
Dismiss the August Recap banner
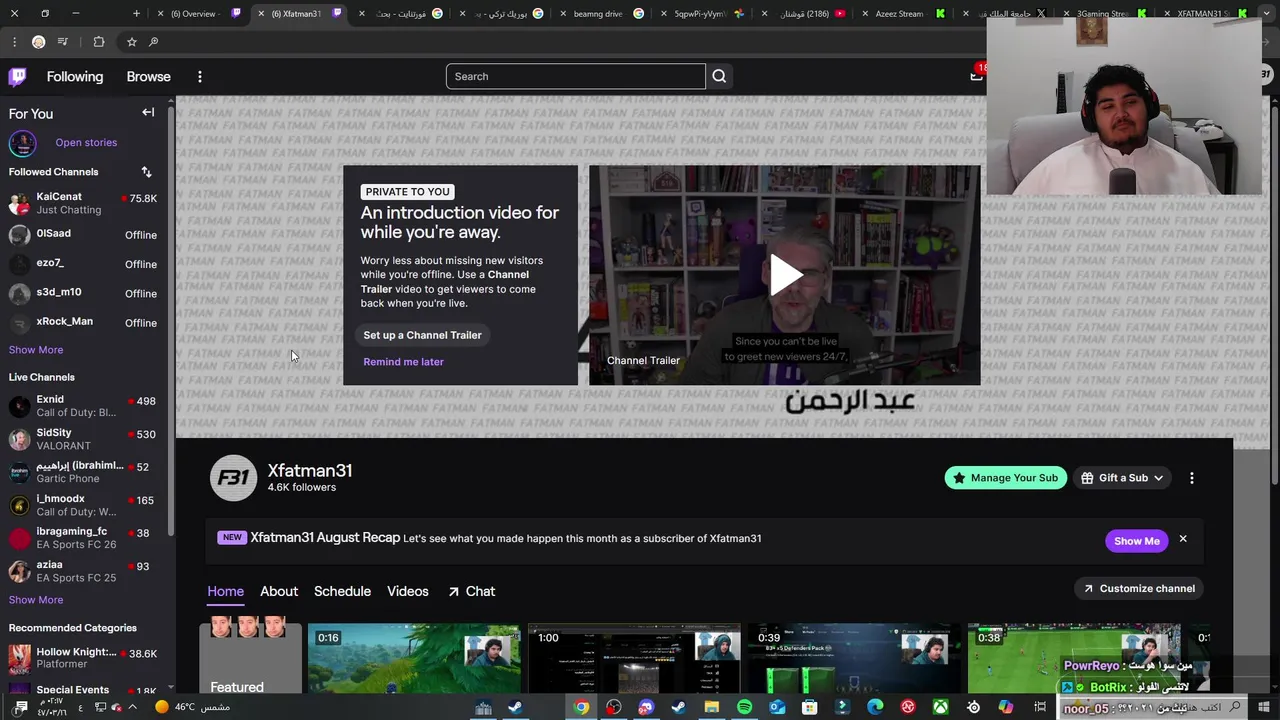(1183, 539)
